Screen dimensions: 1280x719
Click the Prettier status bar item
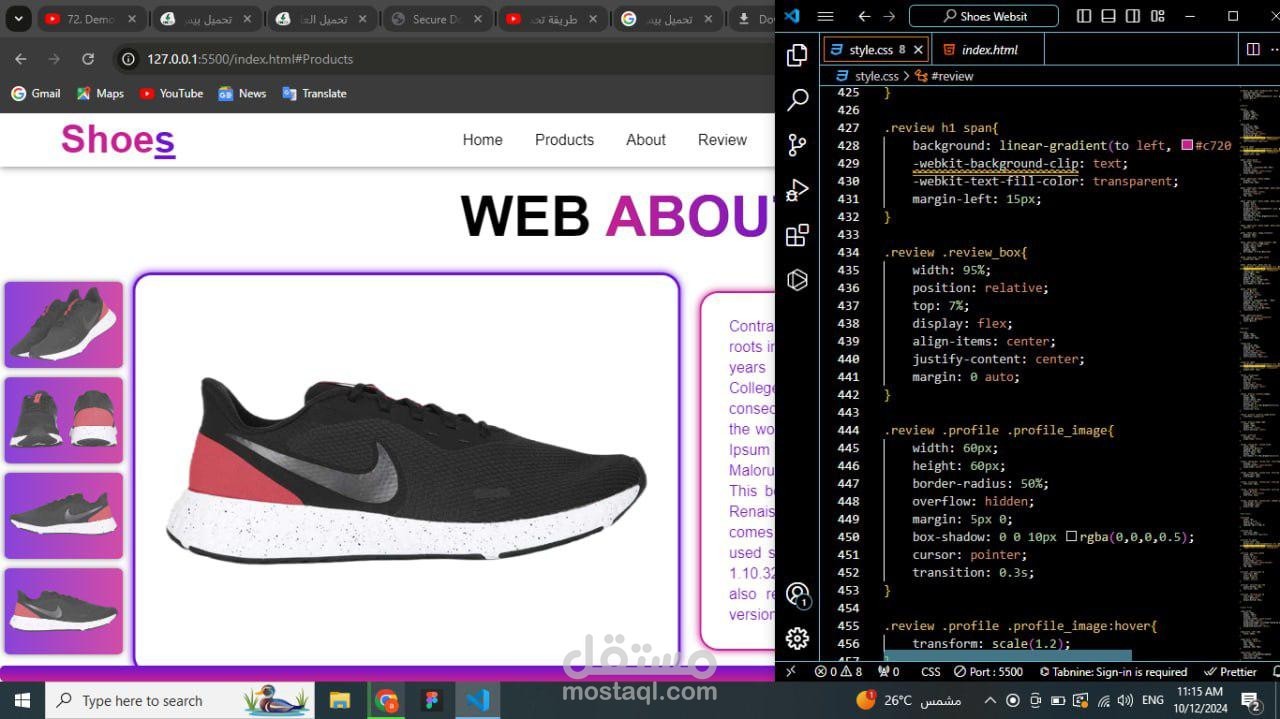[x=1230, y=672]
